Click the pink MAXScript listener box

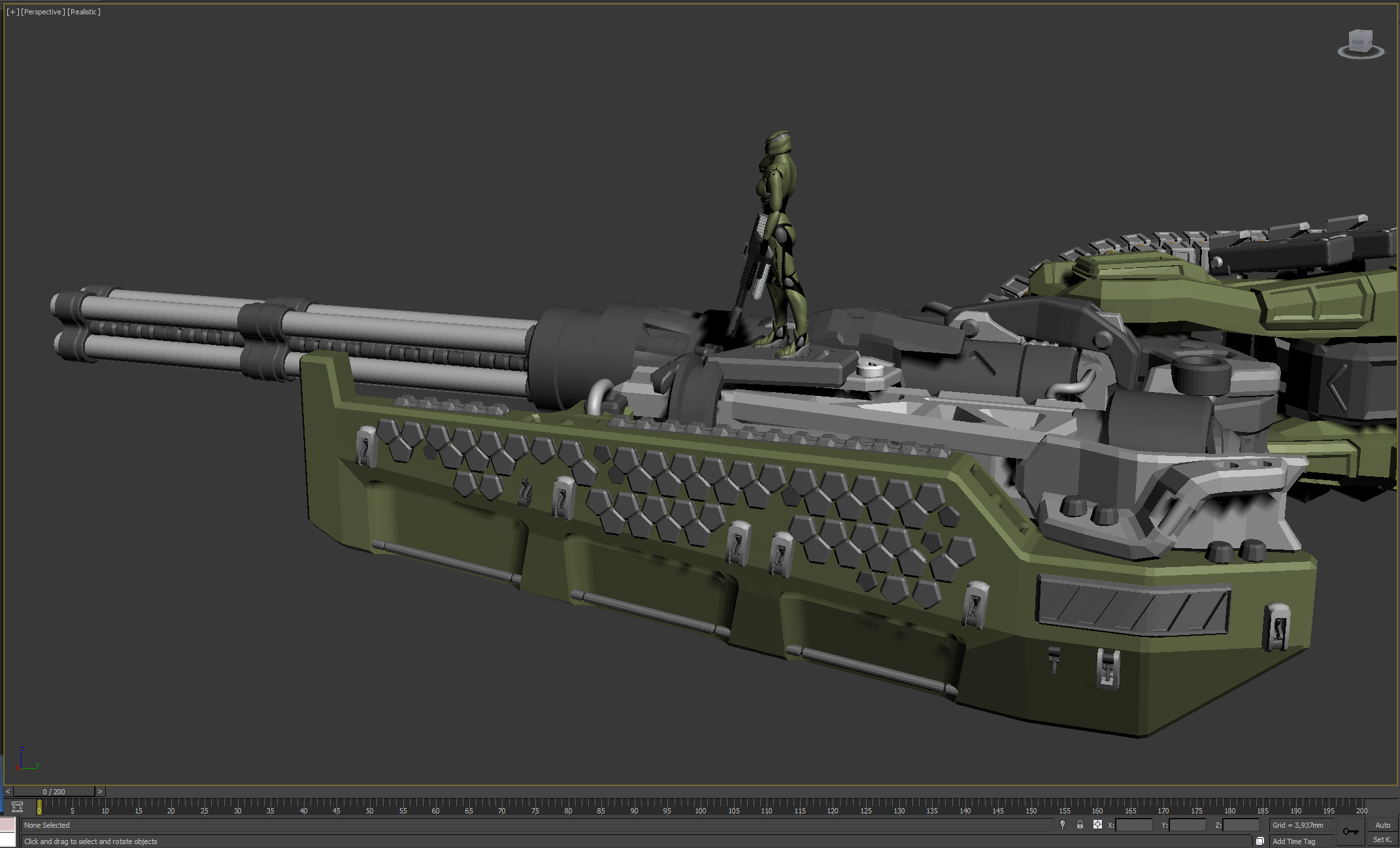coord(8,825)
